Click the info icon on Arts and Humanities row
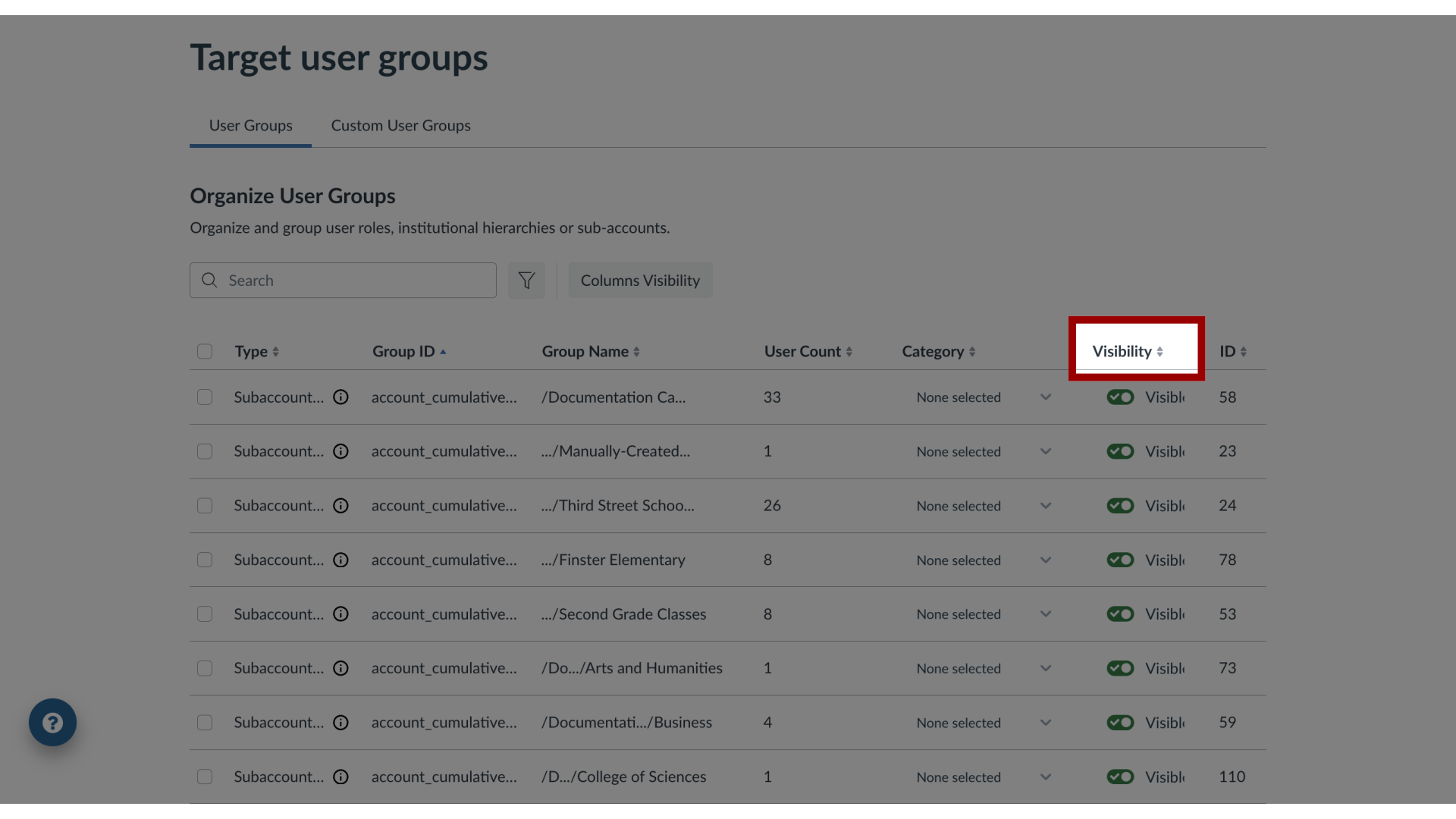 [x=340, y=668]
